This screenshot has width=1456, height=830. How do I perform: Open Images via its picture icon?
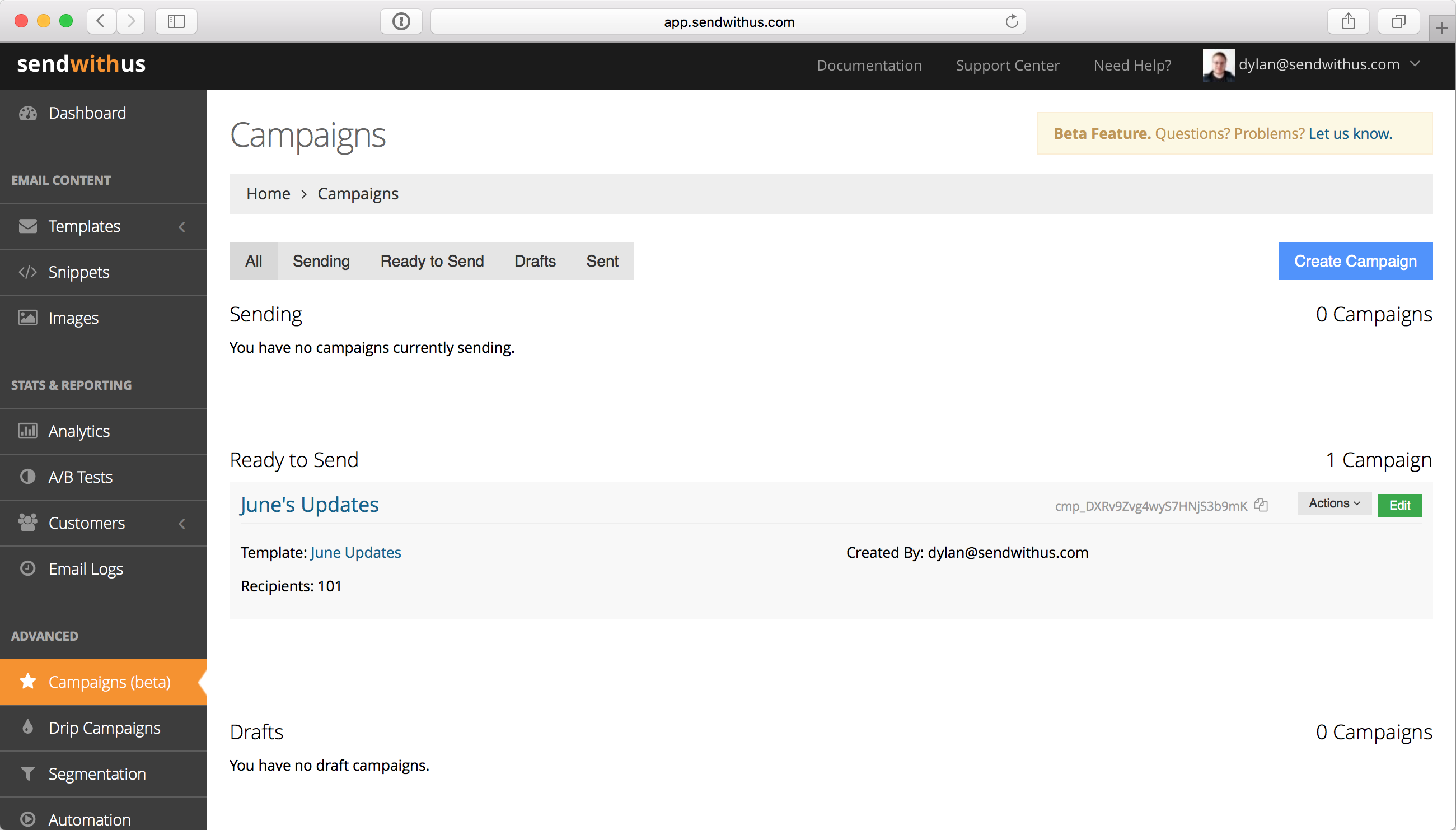coord(27,318)
